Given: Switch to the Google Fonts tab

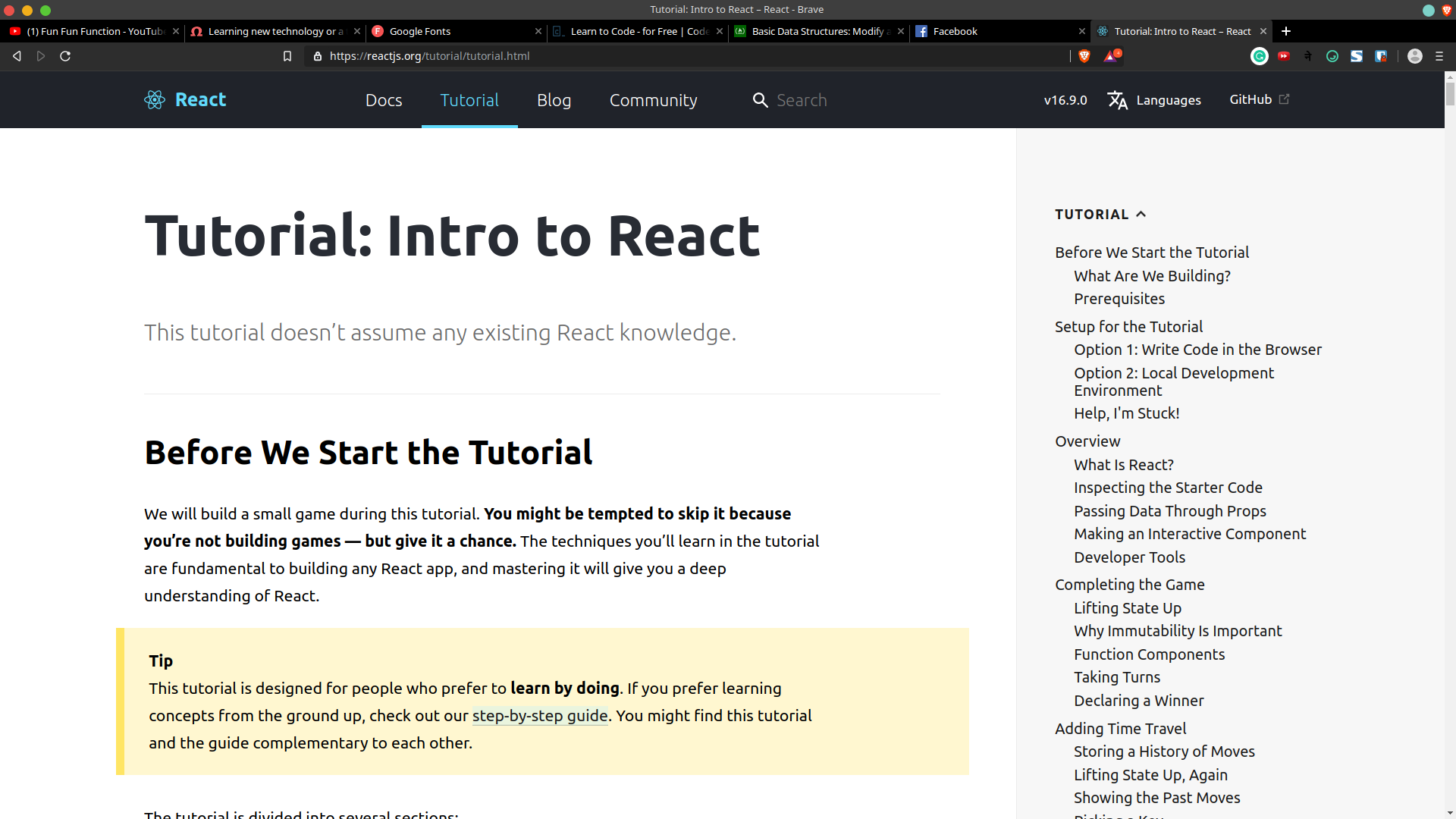Looking at the screenshot, I should coord(455,31).
